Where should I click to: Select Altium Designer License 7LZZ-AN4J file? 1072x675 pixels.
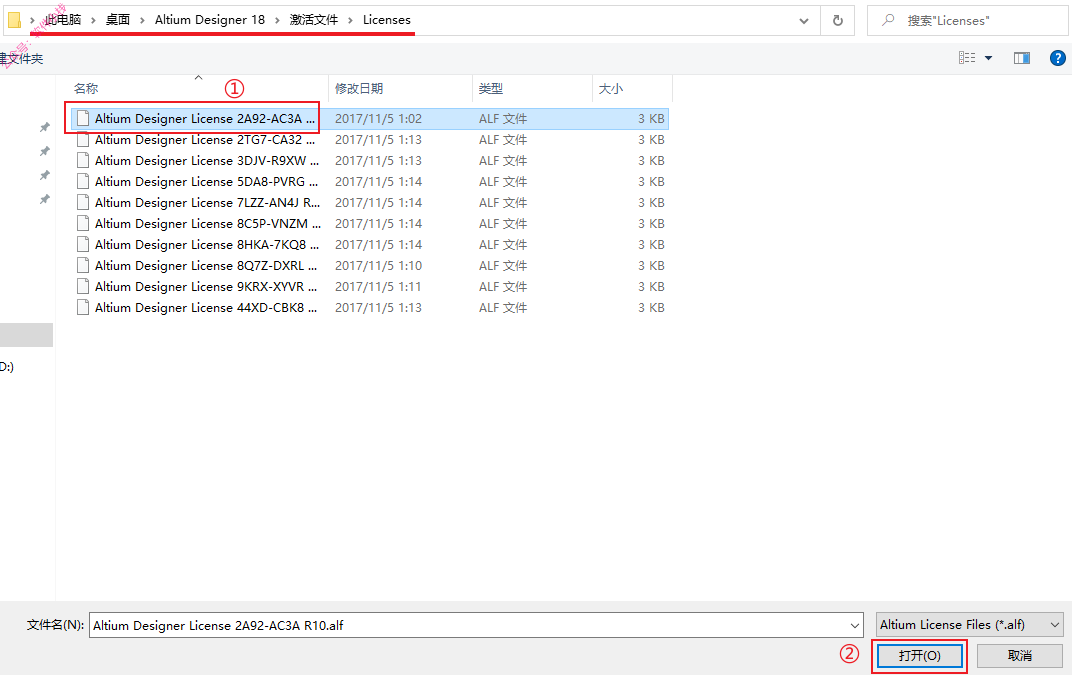tap(370, 202)
